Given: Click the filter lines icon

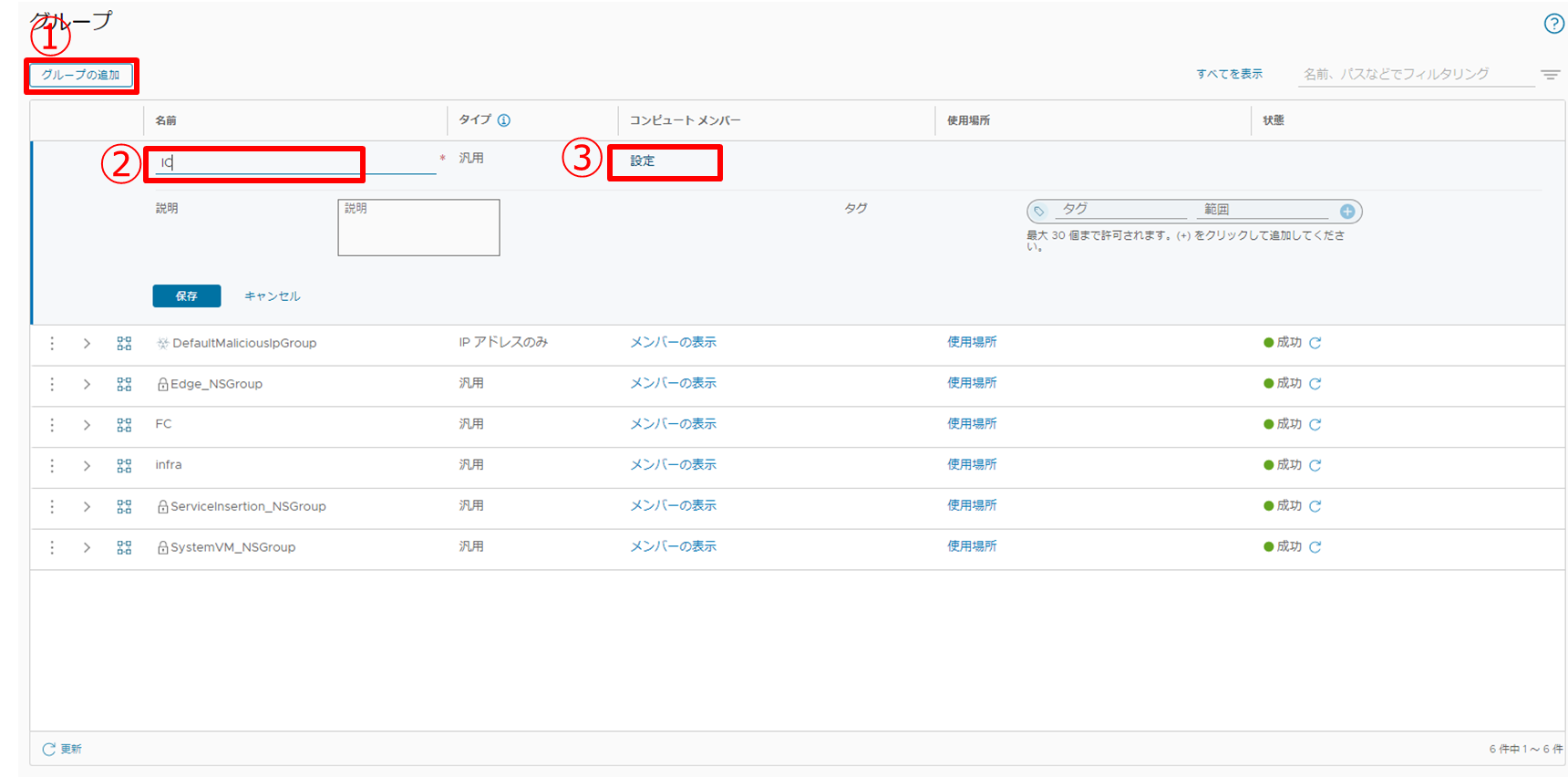Looking at the screenshot, I should [1550, 75].
